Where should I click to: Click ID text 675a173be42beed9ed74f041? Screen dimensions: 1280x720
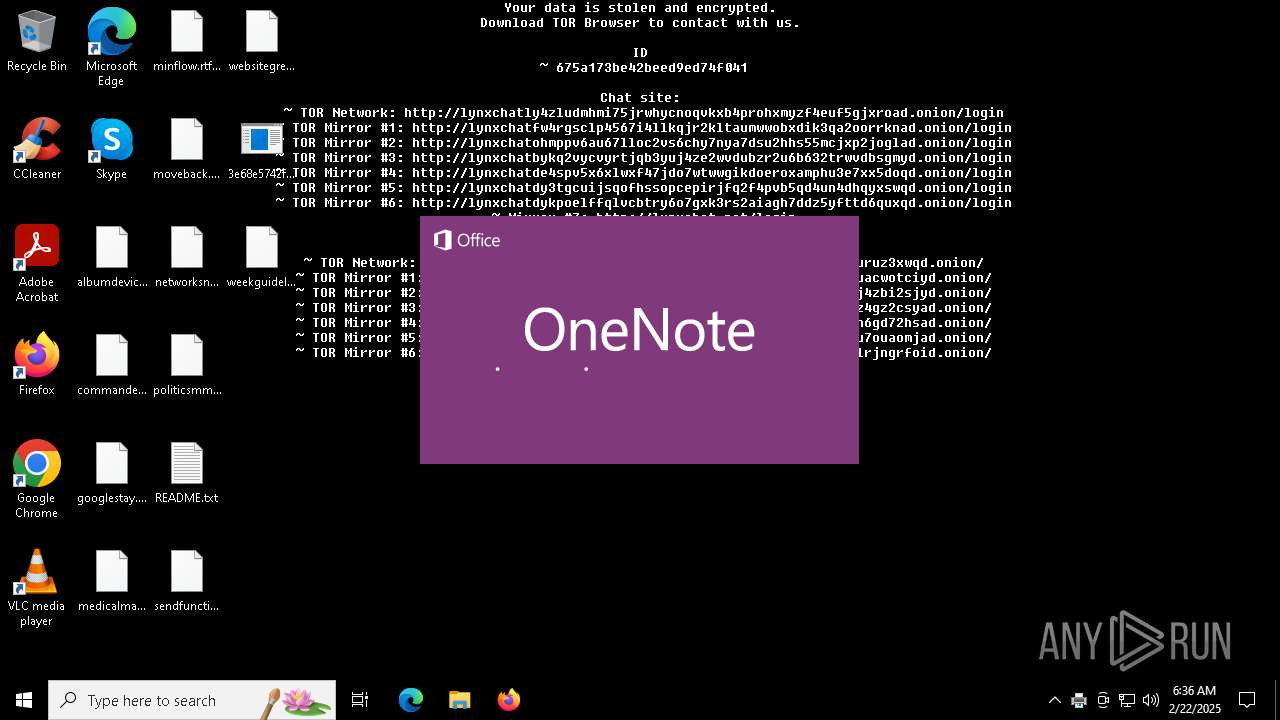(652, 68)
